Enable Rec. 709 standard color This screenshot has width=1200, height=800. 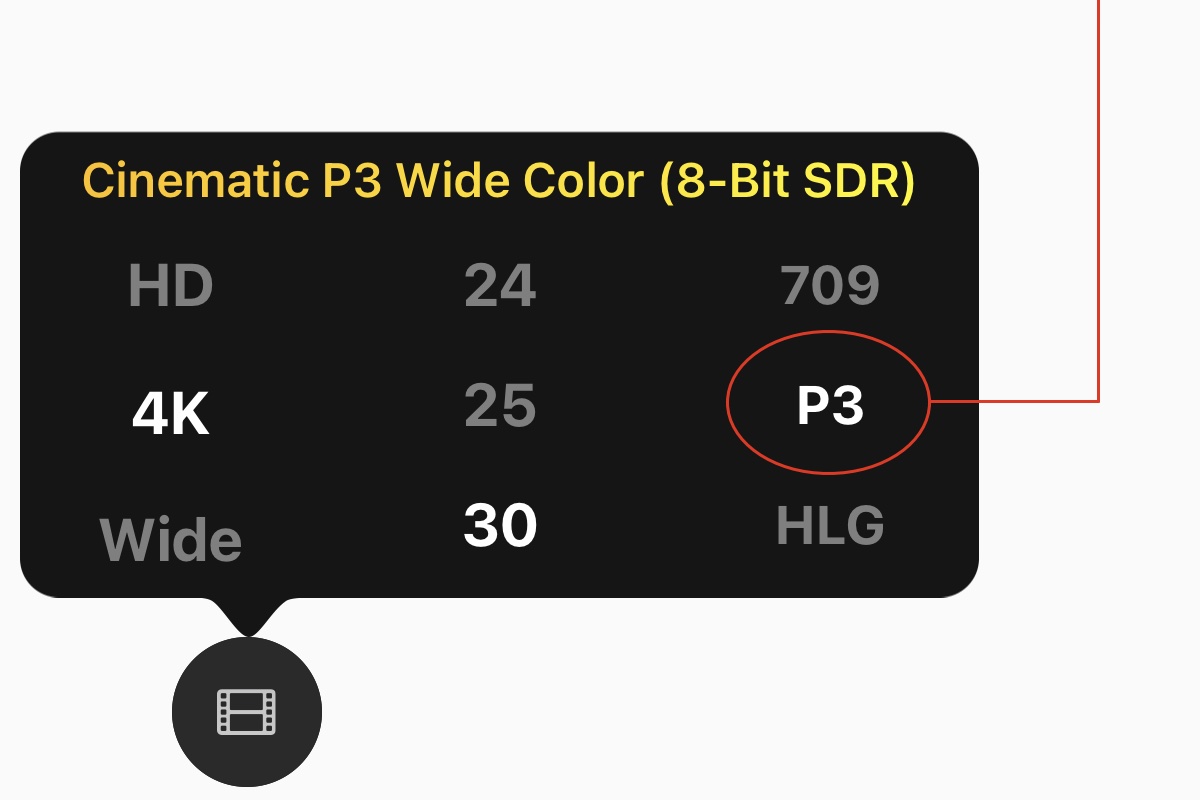[x=830, y=287]
